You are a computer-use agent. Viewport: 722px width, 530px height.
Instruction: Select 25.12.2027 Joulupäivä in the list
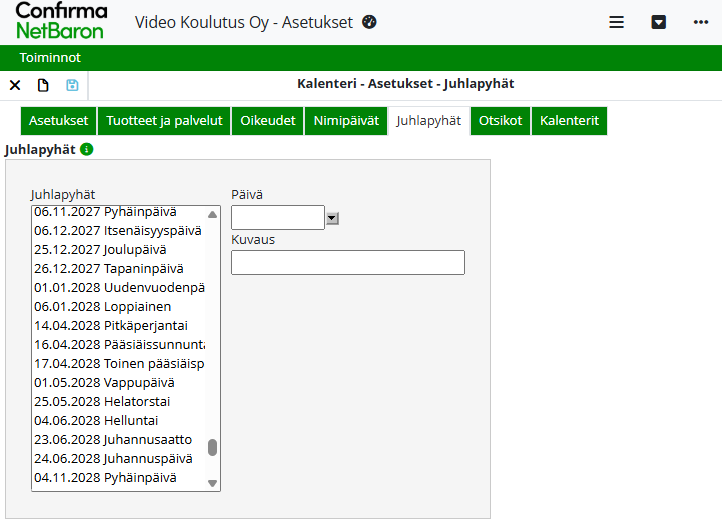pyautogui.click(x=100, y=250)
